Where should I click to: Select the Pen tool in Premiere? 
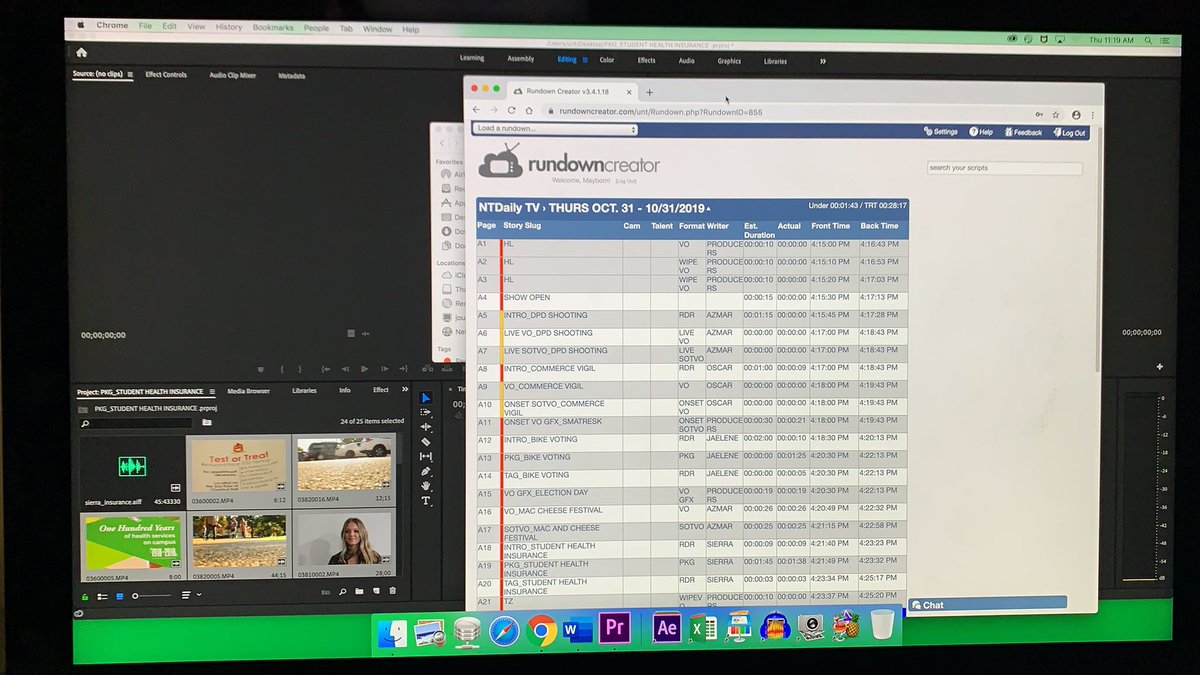tap(426, 471)
